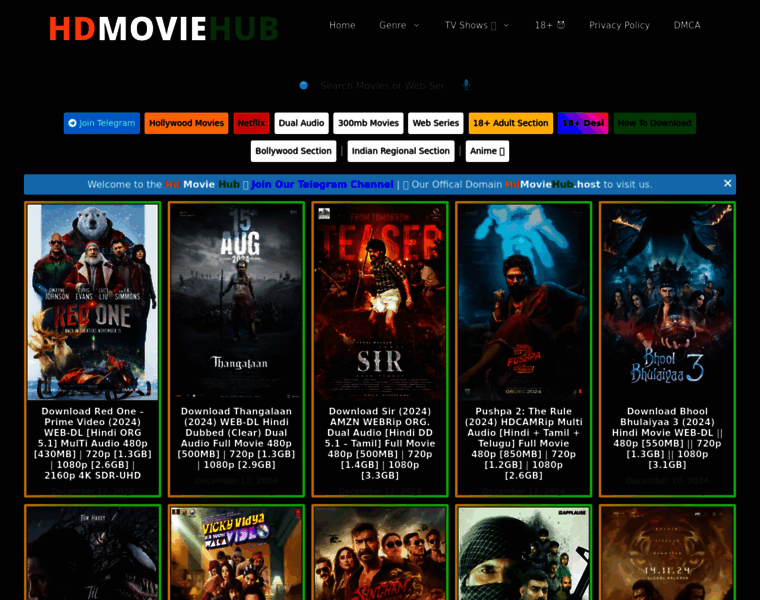The image size is (760, 600).
Task: Click the HDMovieHub site logo
Action: [x=163, y=29]
